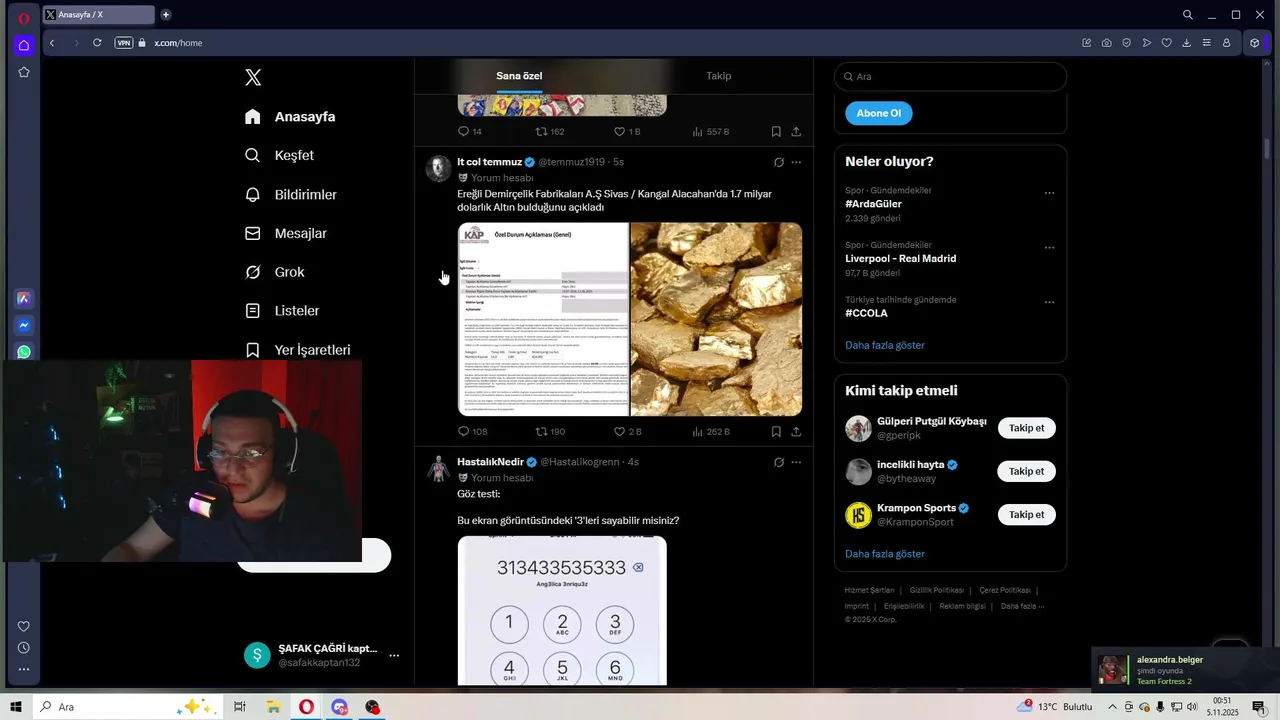Image resolution: width=1280 pixels, height=720 pixels.
Task: Like the top post with 1 B likes
Action: (626, 132)
